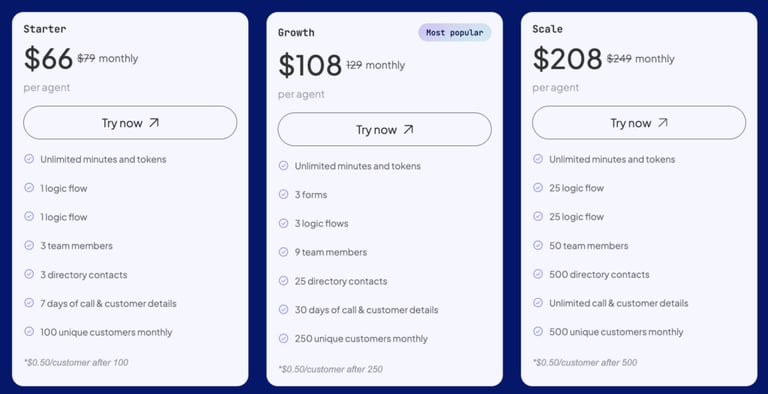The image size is (768, 394).
Task: Click check icon beside Unlimited call & customer details
Action: coord(538,303)
